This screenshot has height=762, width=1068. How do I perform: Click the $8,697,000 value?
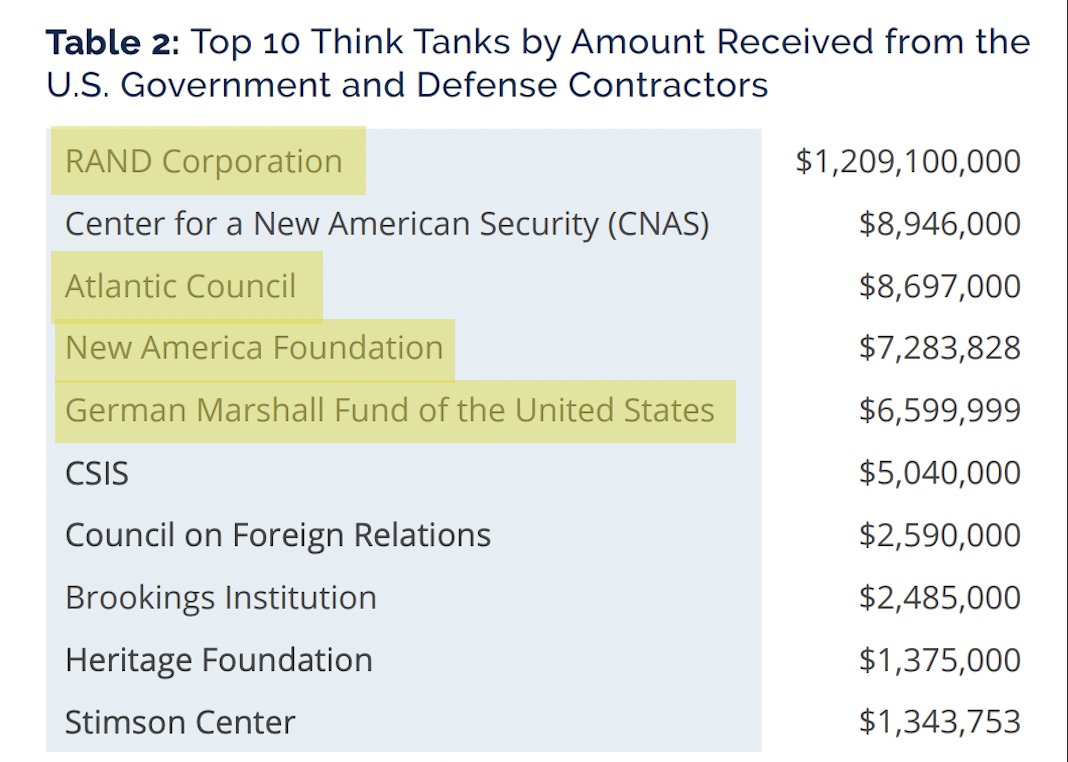click(x=940, y=286)
